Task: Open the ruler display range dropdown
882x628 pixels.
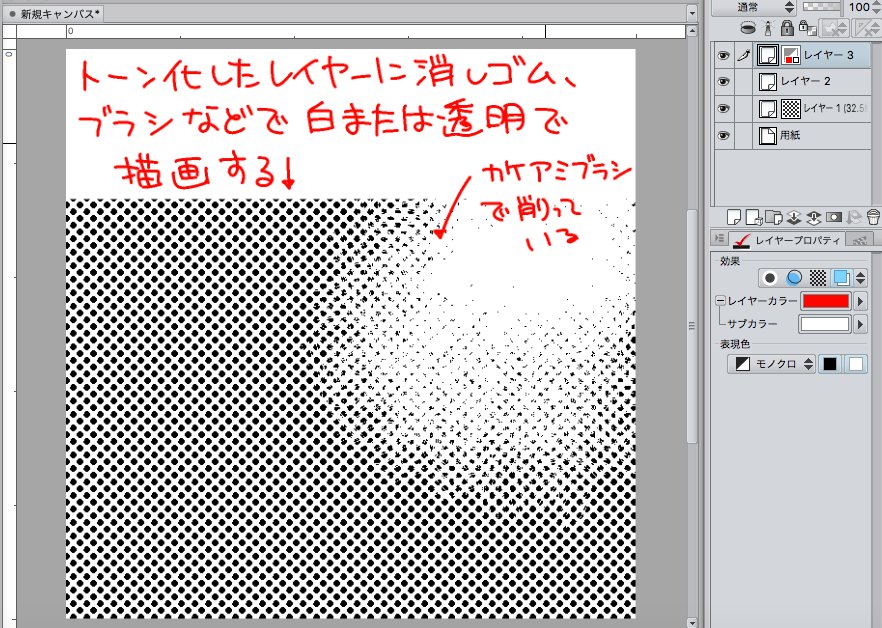Action: coord(867,28)
